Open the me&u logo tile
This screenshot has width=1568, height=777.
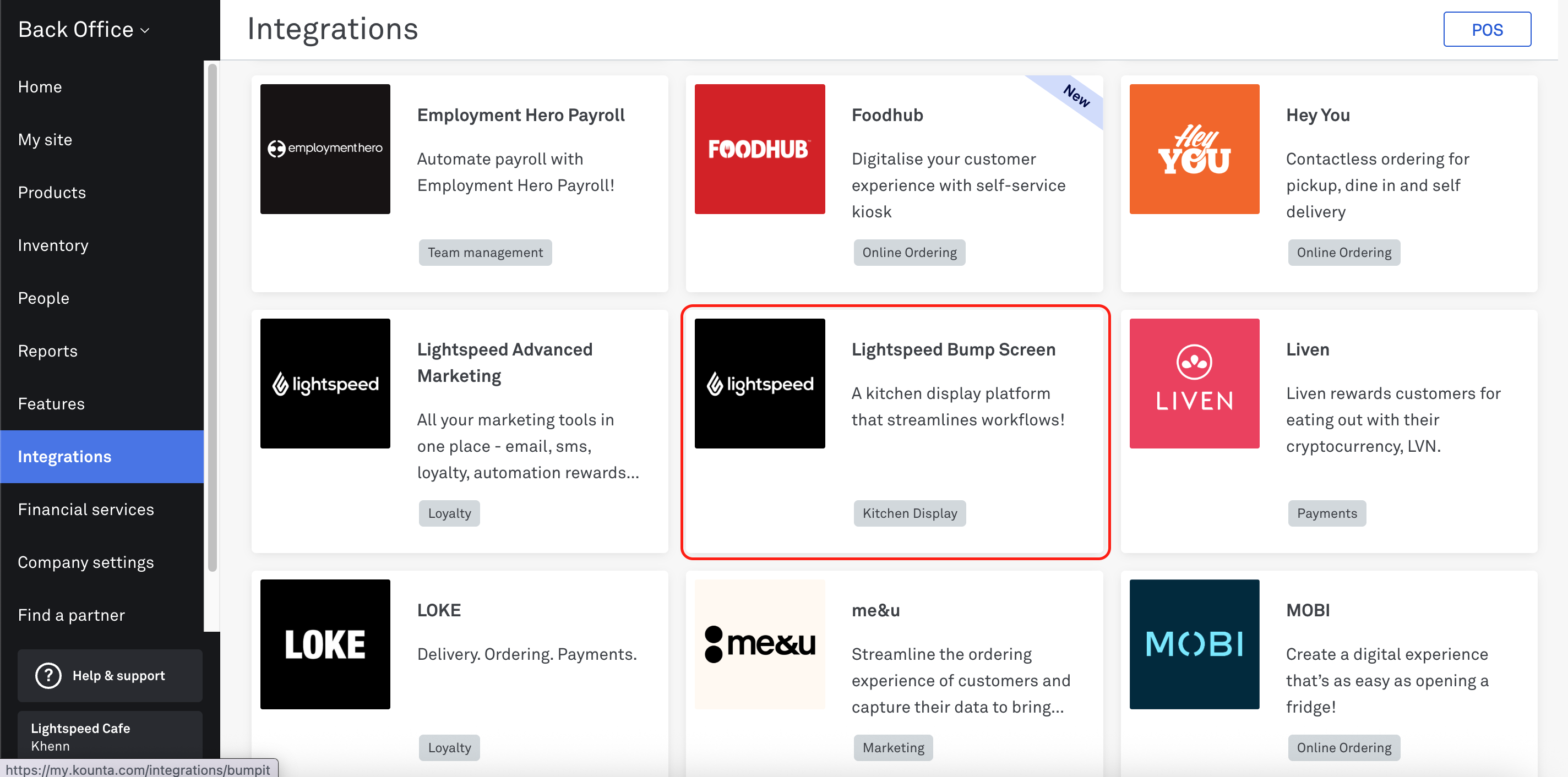tap(760, 644)
